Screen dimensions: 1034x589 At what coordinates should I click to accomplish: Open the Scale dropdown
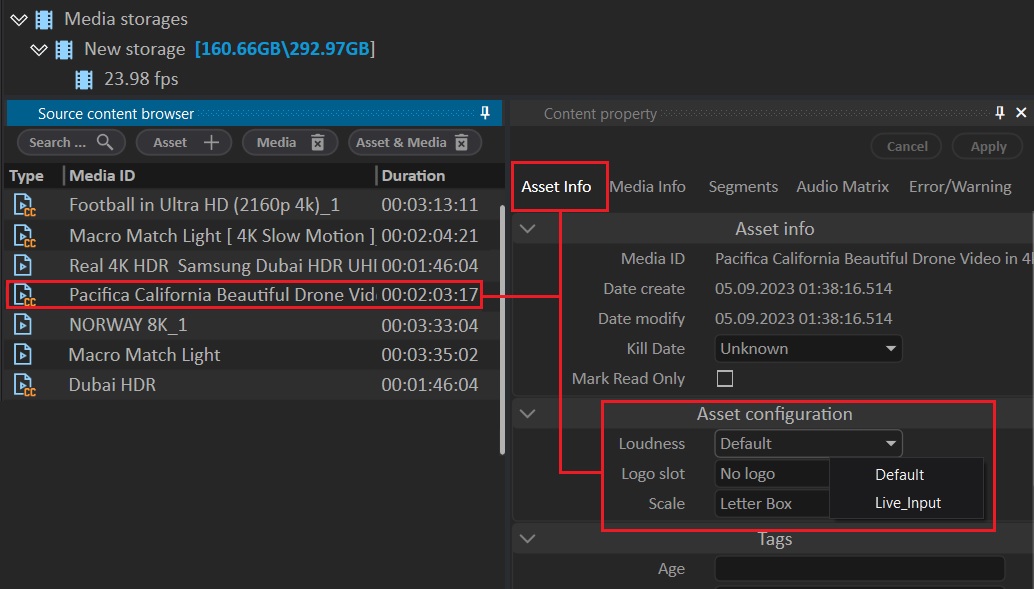pos(772,503)
